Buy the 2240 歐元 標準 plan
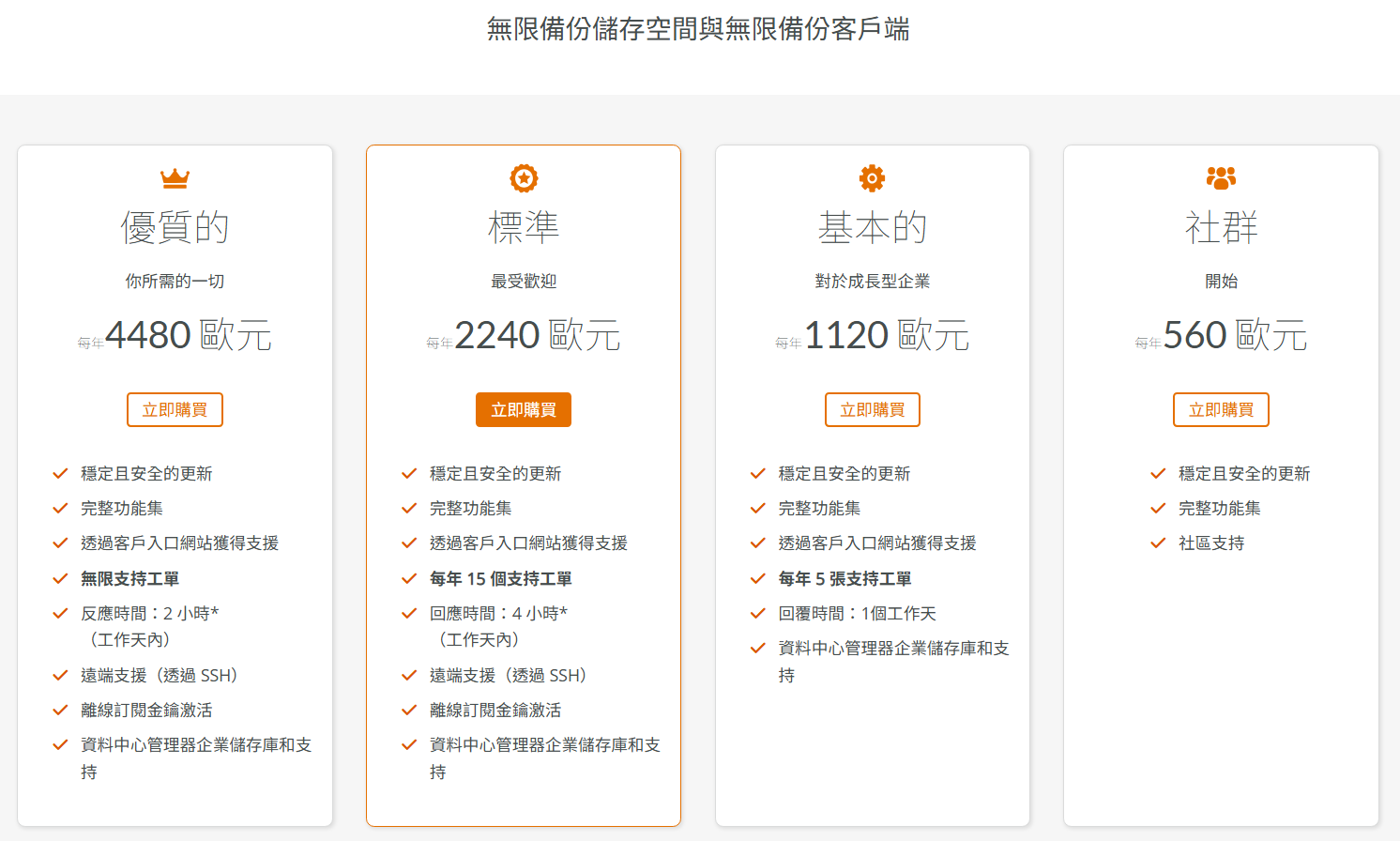This screenshot has height=841, width=1400. click(x=524, y=409)
